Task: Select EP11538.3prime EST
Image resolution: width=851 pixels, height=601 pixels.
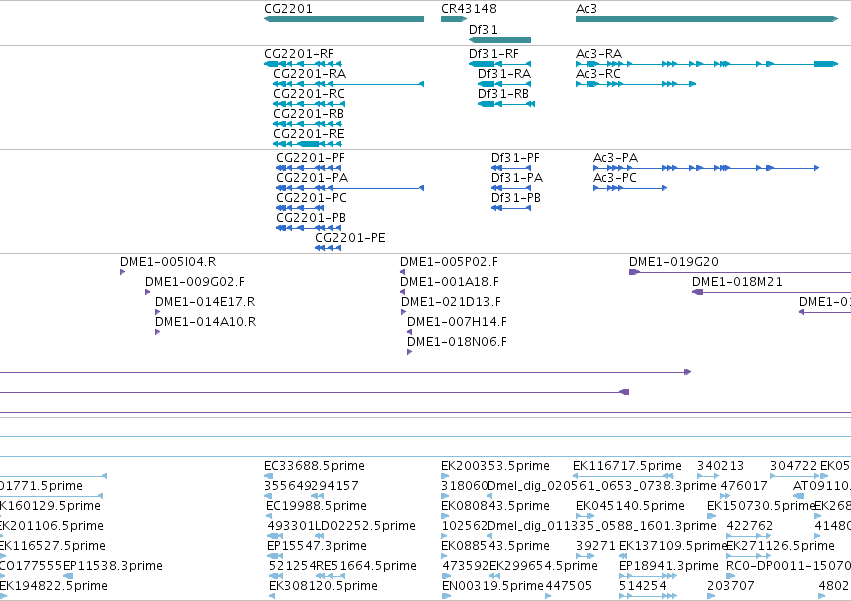Action: click(68, 576)
